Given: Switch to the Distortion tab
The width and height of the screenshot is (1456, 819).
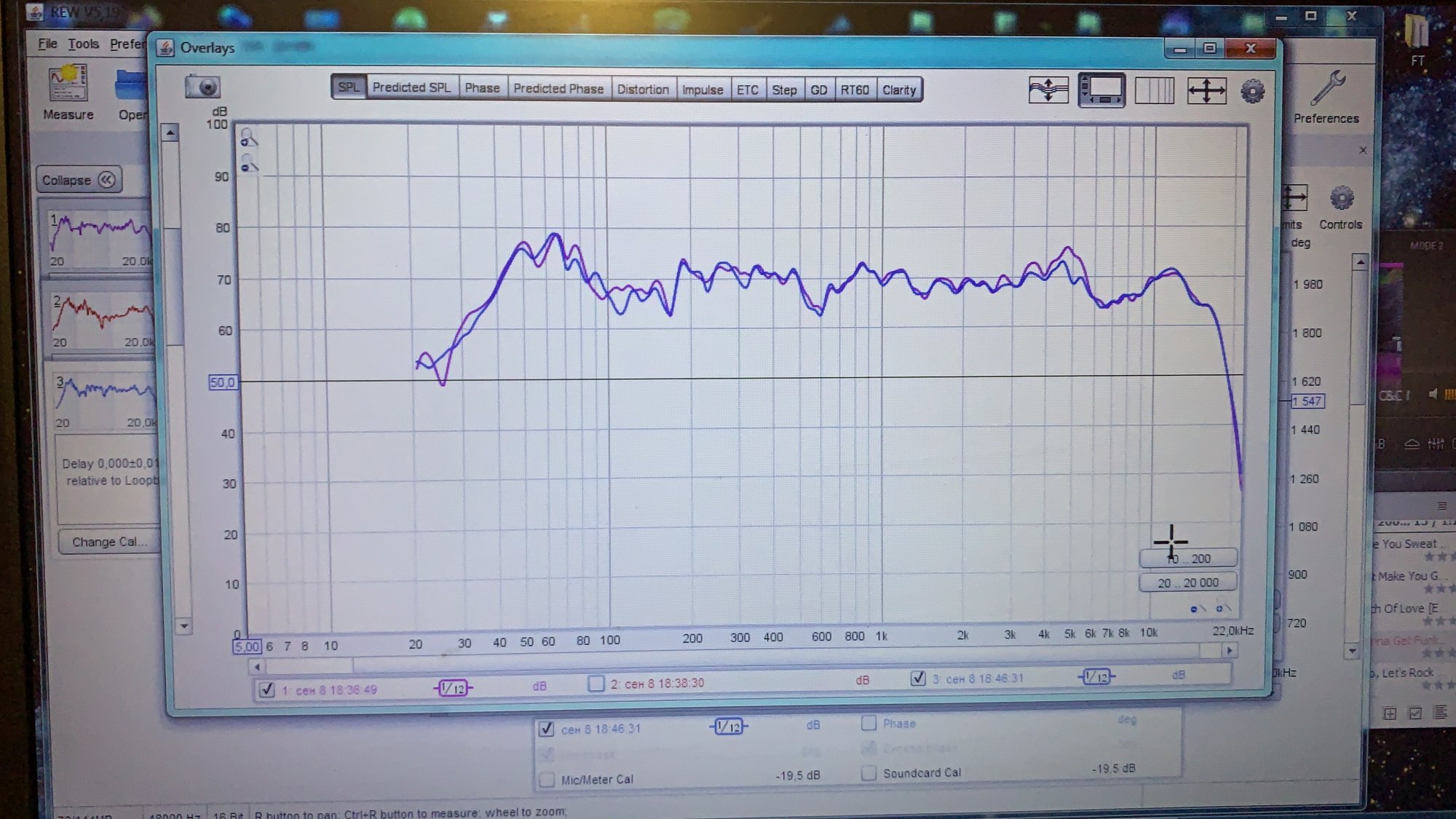Looking at the screenshot, I should point(642,90).
